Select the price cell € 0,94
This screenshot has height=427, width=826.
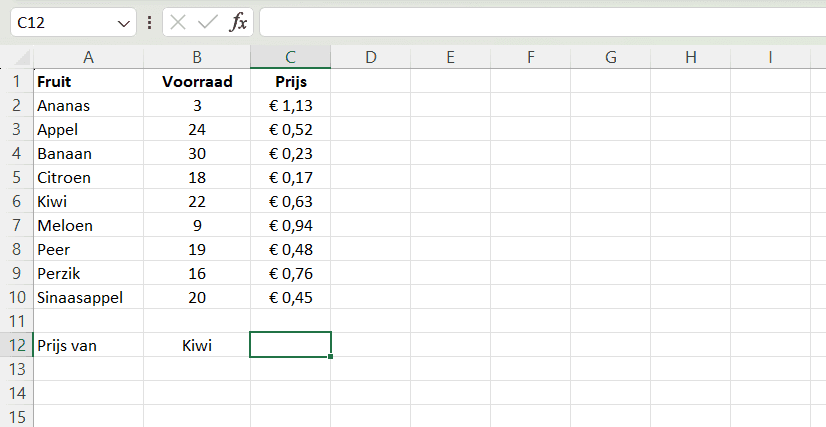(290, 225)
